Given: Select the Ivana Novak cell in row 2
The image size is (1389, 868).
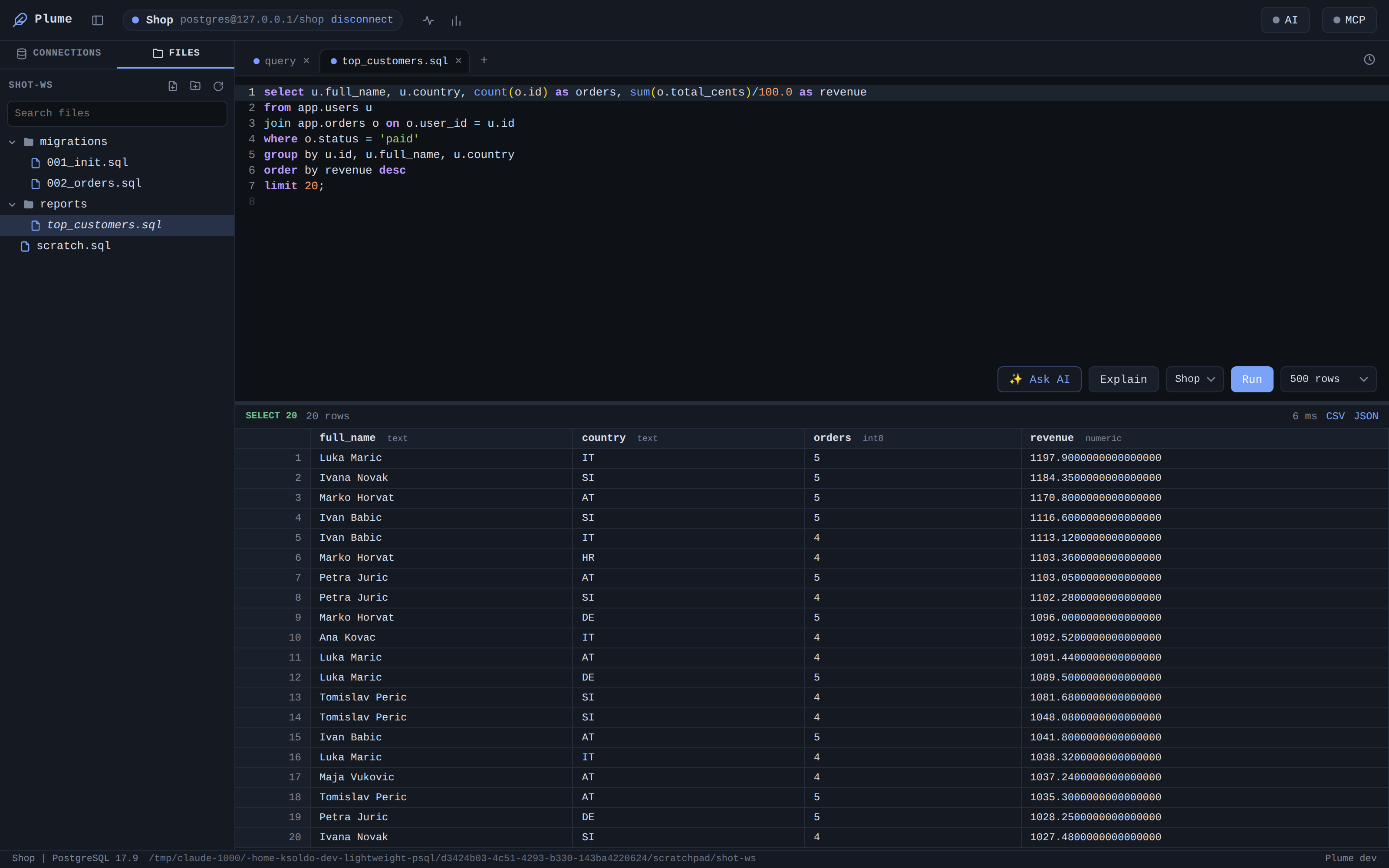Looking at the screenshot, I should coord(441,478).
